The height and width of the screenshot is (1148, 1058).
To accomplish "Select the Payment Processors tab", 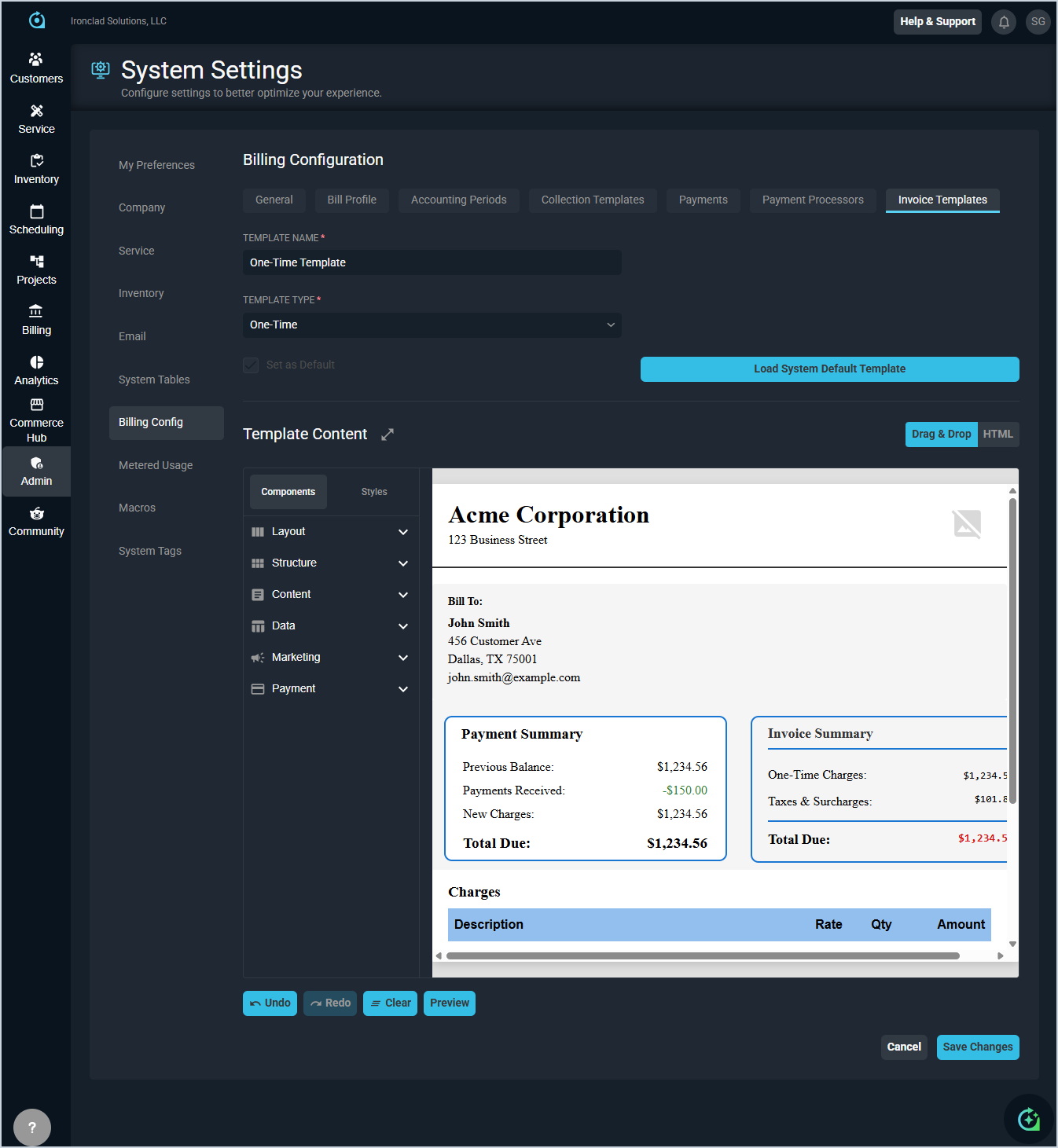I will [813, 200].
